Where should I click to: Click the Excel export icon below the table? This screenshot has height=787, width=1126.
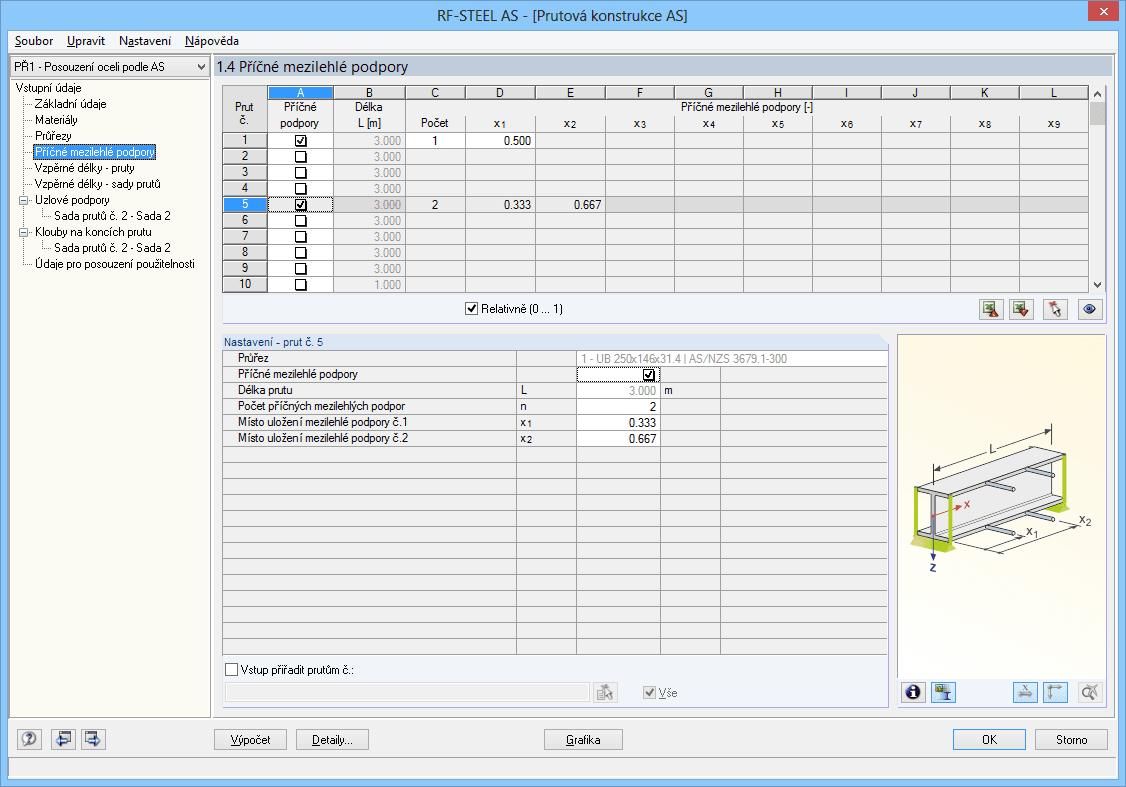[x=991, y=309]
